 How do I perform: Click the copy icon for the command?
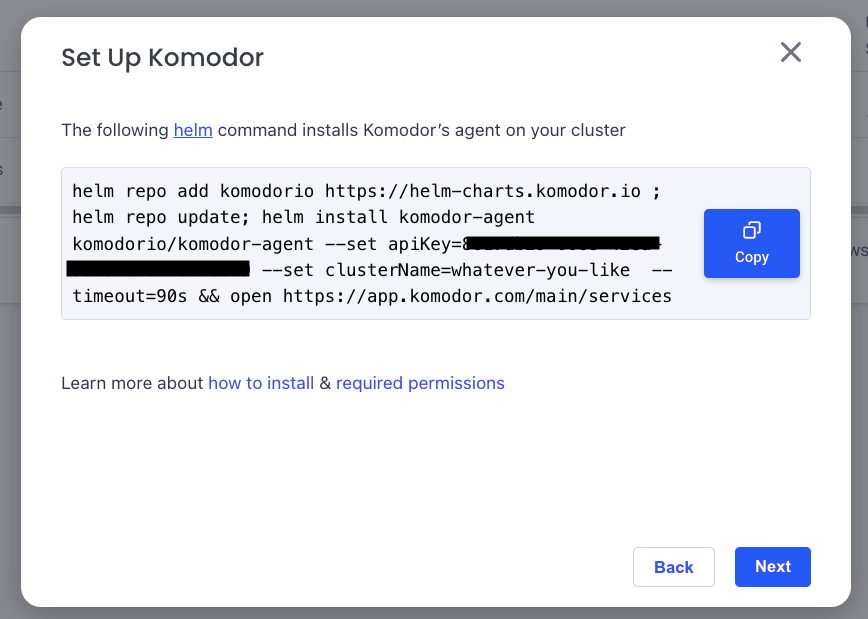point(752,231)
